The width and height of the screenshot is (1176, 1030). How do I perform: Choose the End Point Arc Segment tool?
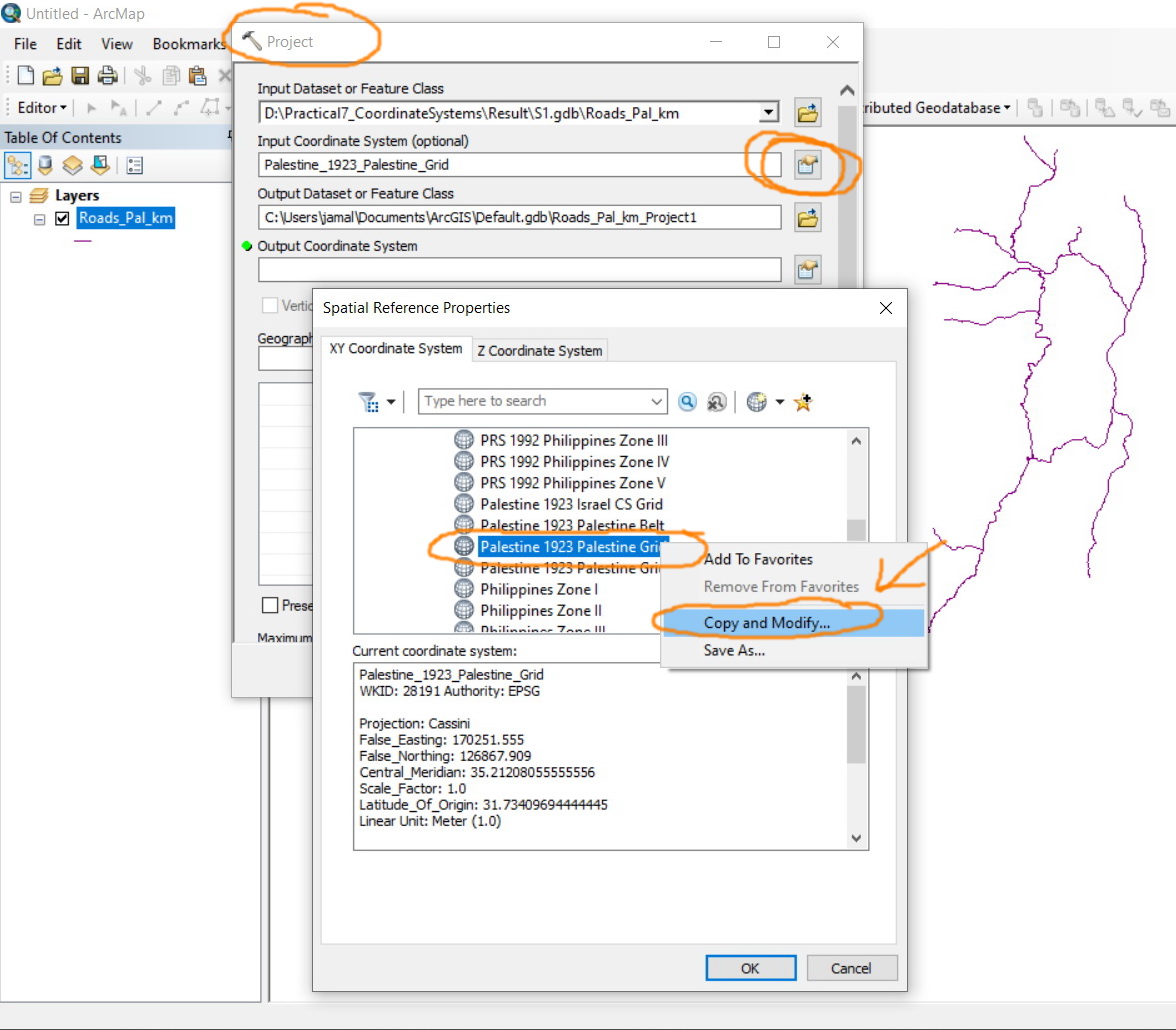181,108
